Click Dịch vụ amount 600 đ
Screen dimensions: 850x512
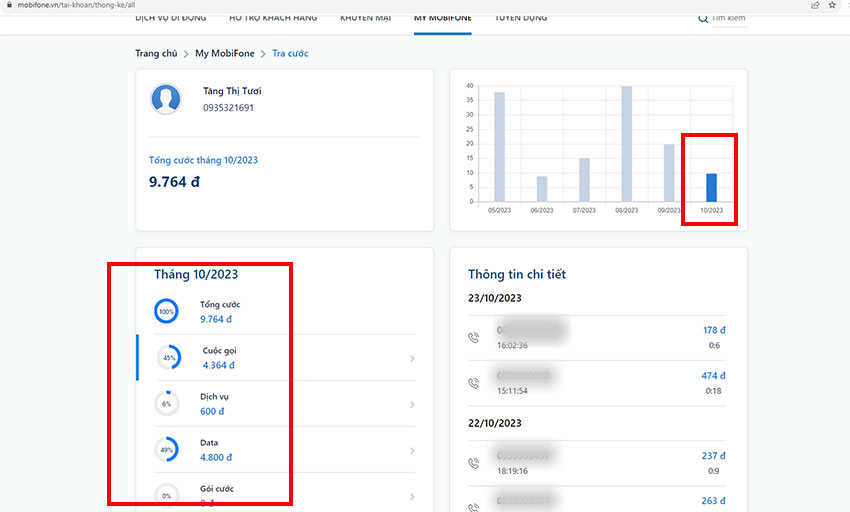tap(212, 411)
